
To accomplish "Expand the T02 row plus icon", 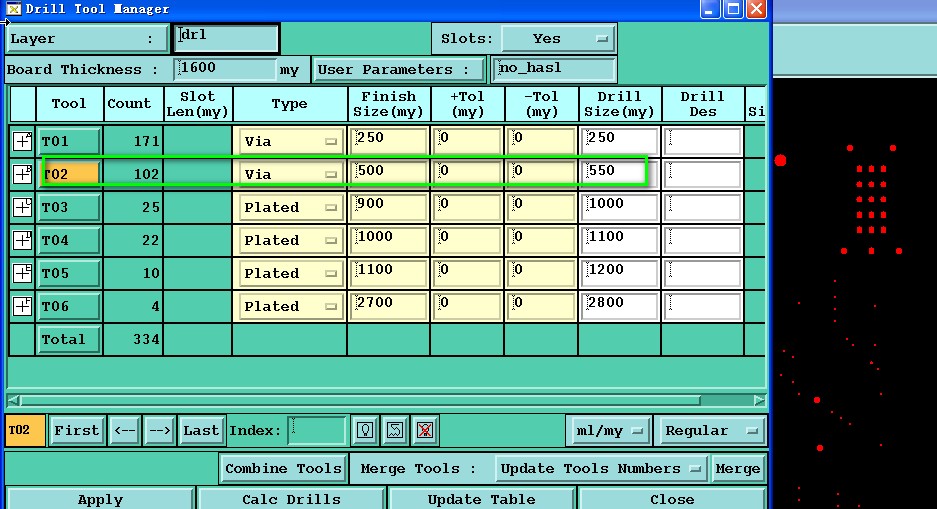I will coord(22,174).
